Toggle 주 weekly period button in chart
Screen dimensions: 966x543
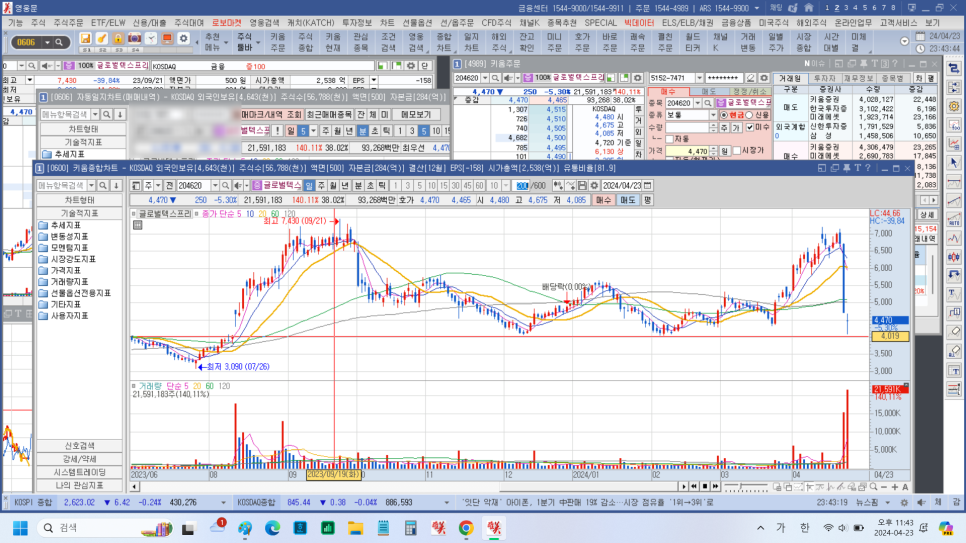pyautogui.click(x=321, y=186)
